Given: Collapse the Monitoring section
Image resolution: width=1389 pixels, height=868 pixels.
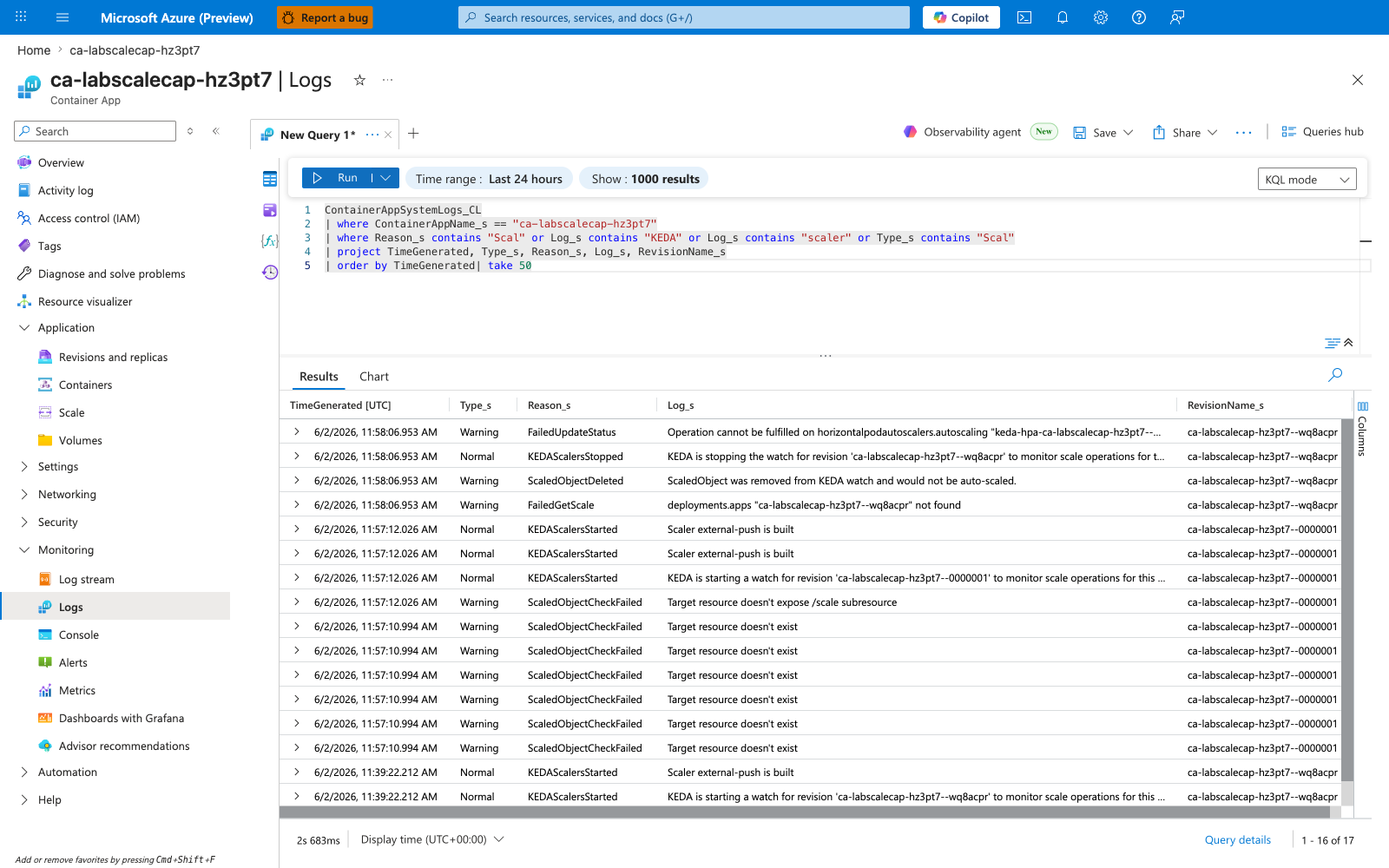Looking at the screenshot, I should point(24,550).
